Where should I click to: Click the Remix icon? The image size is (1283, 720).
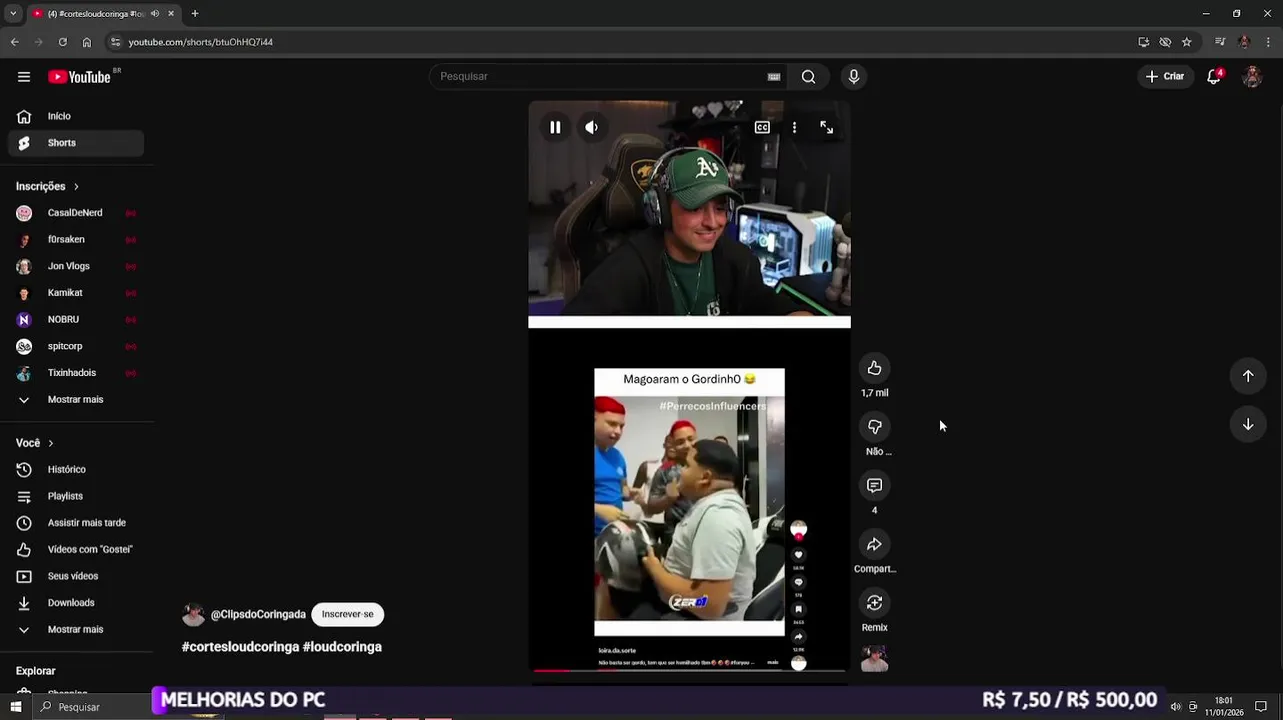(x=874, y=603)
